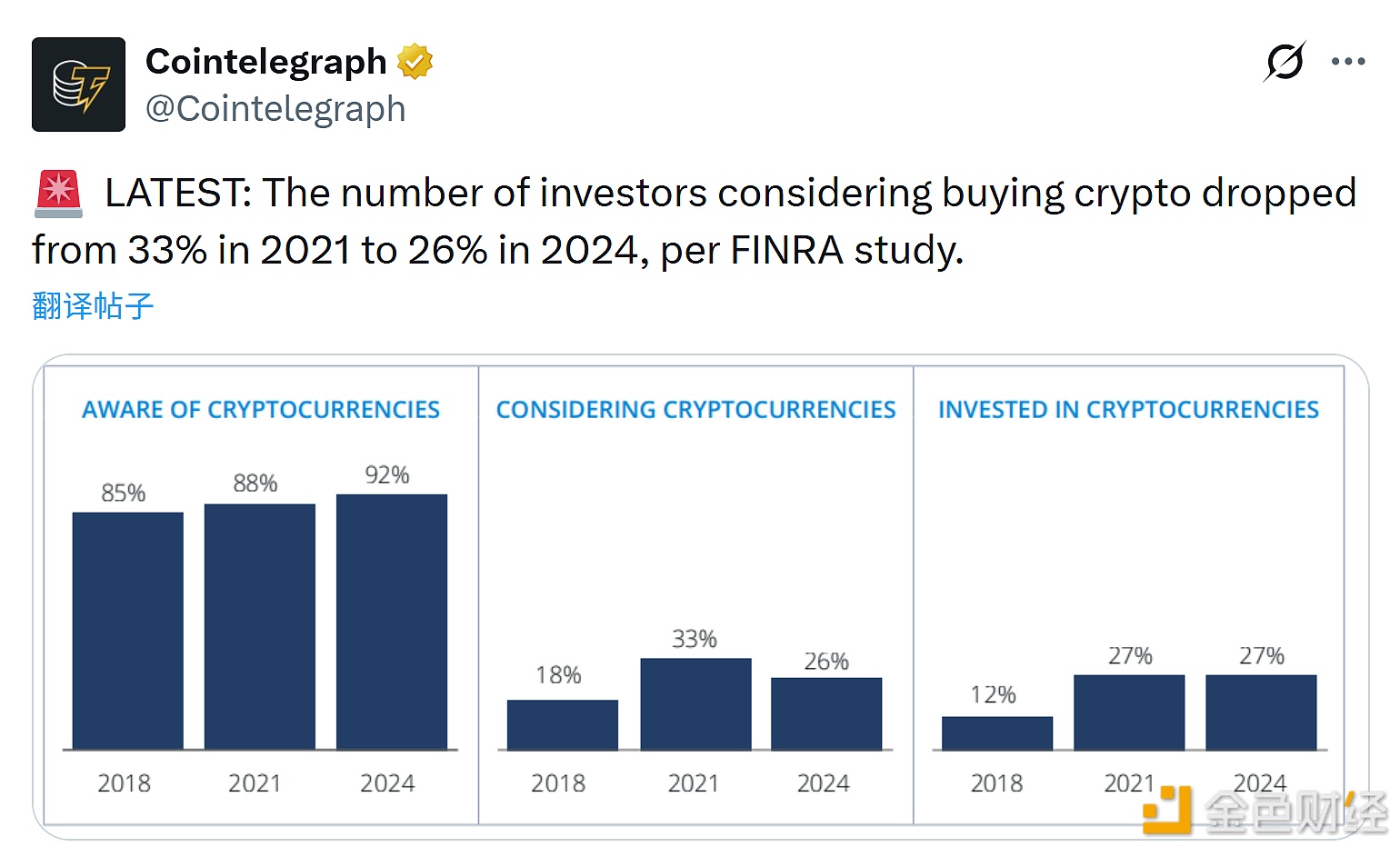
Task: Click the 33% bar for 2021
Action: coord(695,704)
